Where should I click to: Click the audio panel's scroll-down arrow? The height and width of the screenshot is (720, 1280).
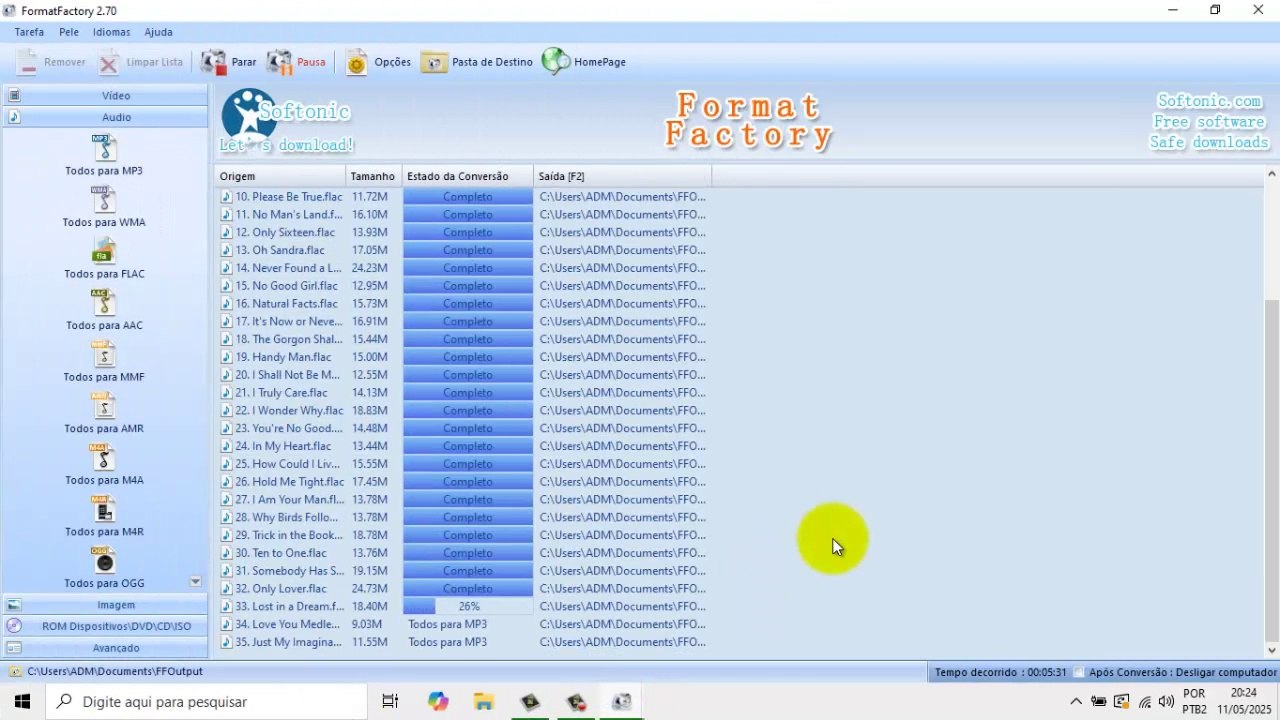pyautogui.click(x=195, y=582)
